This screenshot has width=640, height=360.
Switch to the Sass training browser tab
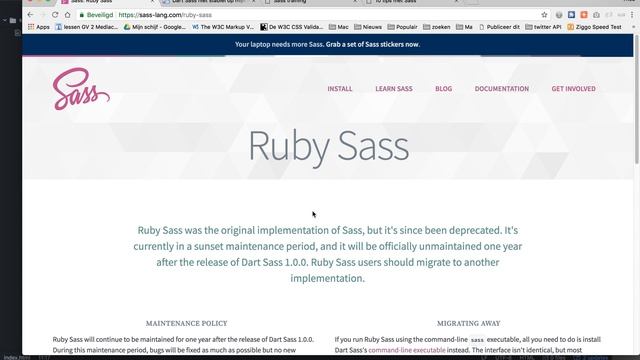[x=310, y=2]
